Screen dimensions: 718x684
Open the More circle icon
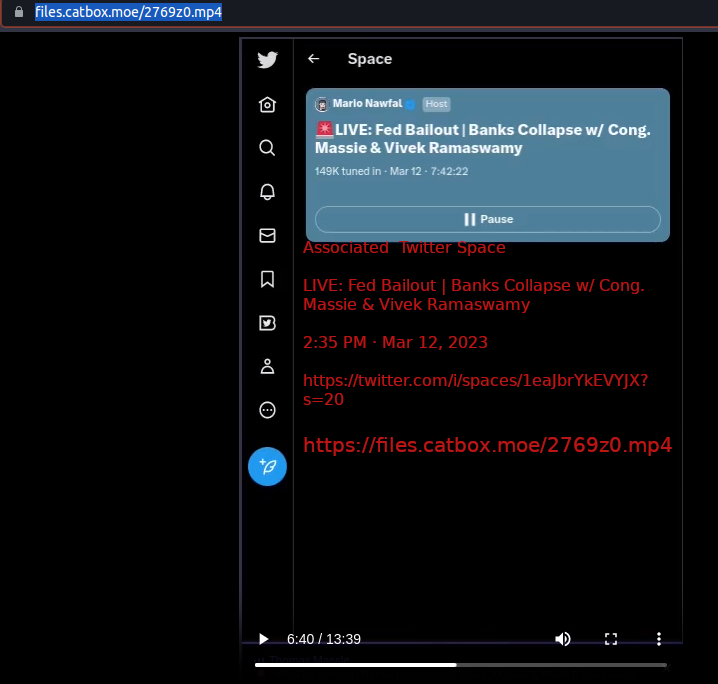coord(267,410)
